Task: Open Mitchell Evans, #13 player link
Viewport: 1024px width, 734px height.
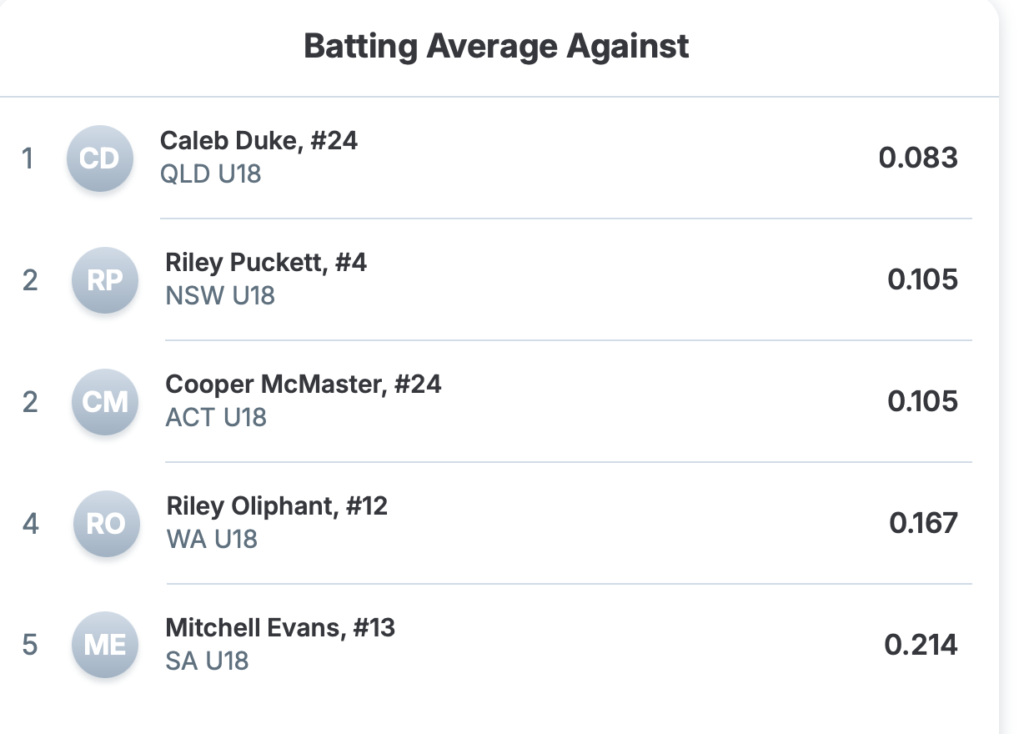Action: coord(280,628)
